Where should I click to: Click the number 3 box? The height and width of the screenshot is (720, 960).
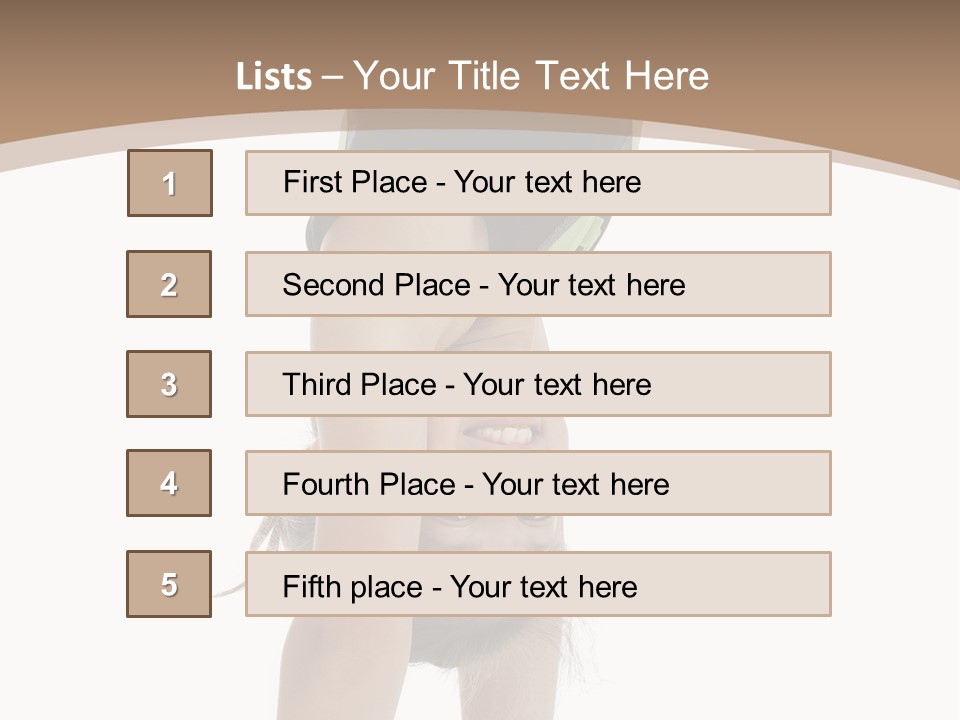tap(169, 384)
